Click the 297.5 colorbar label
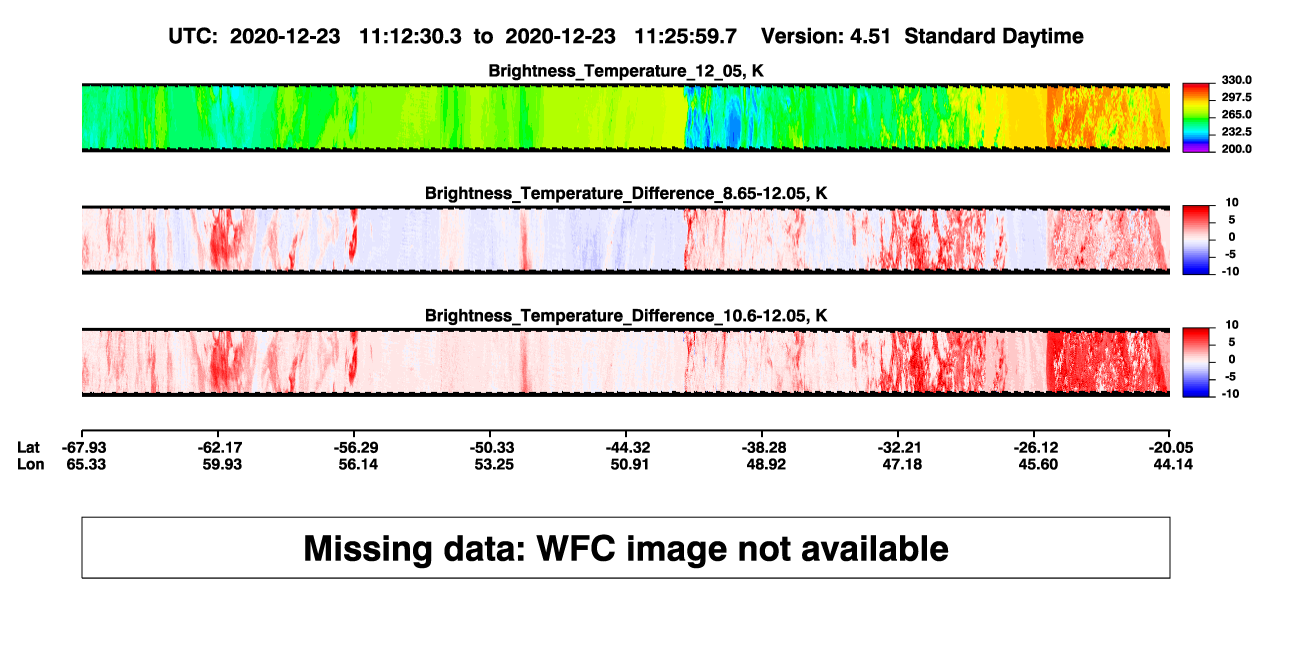This screenshot has height=667, width=1300. tap(1239, 97)
